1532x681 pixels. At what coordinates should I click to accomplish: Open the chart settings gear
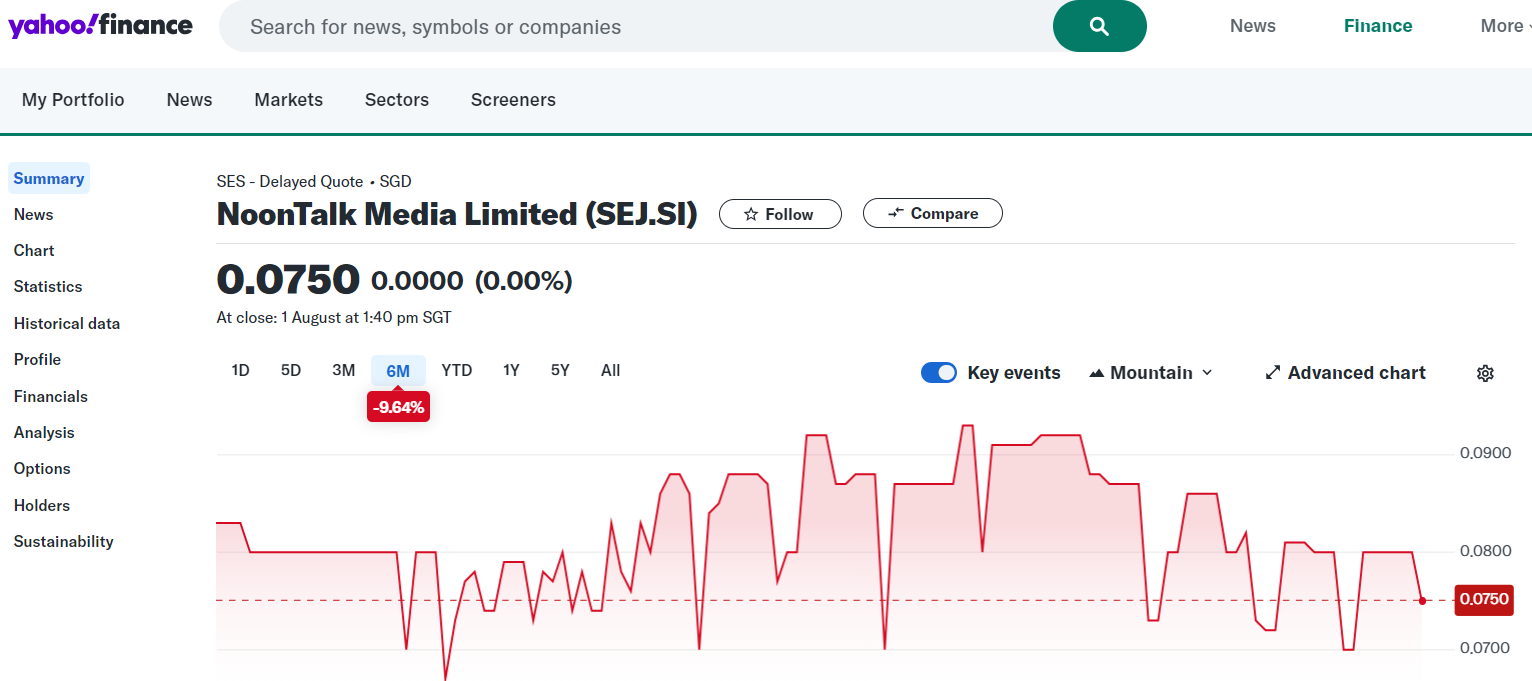point(1485,373)
